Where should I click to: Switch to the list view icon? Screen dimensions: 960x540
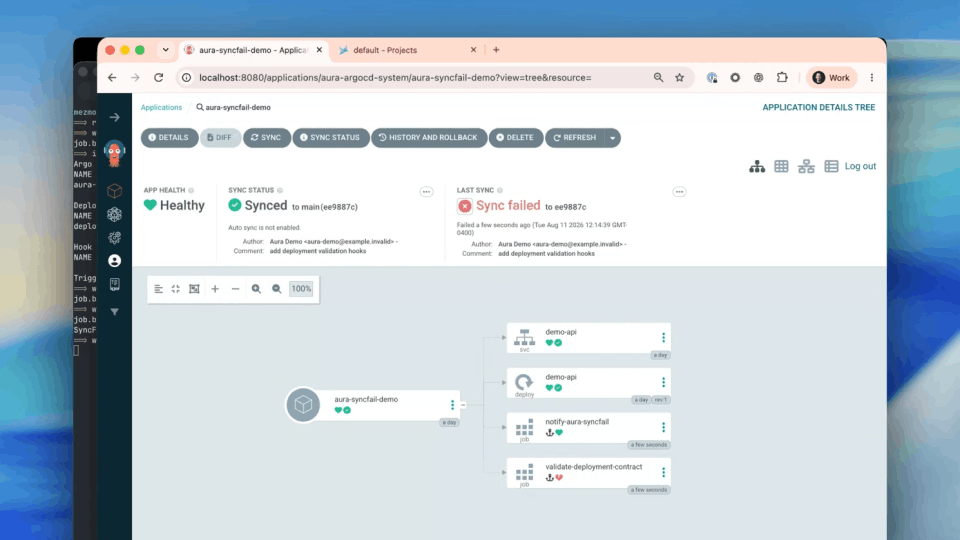pyautogui.click(x=831, y=166)
